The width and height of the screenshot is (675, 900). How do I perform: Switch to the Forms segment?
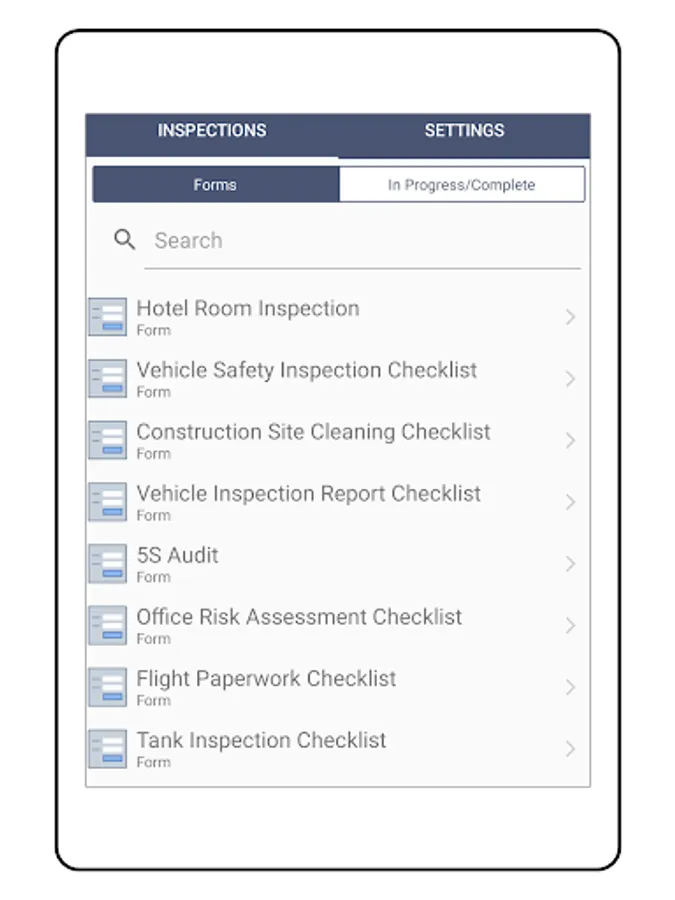point(216,184)
